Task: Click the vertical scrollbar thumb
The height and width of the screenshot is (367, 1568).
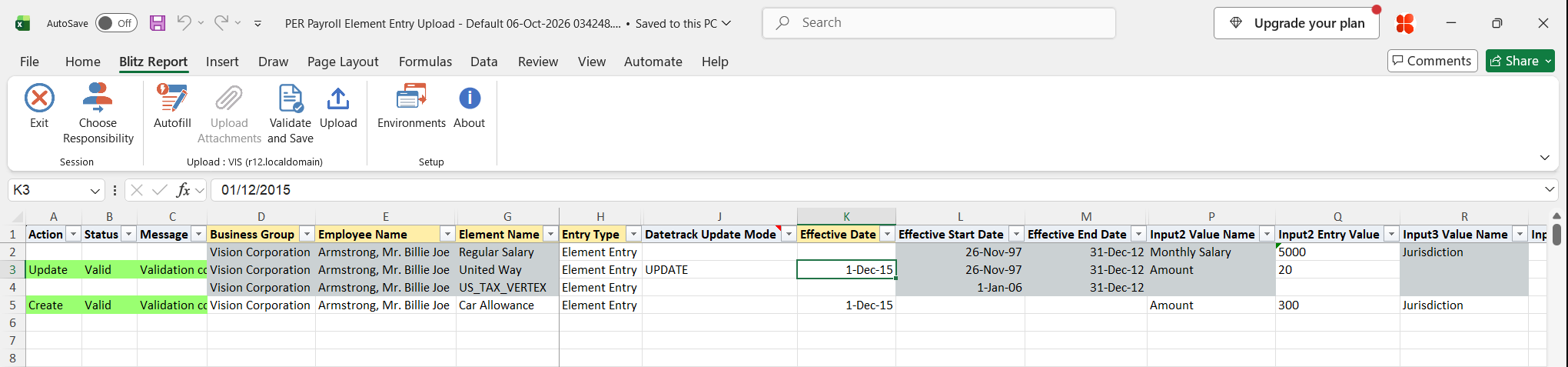Action: pos(1556,234)
